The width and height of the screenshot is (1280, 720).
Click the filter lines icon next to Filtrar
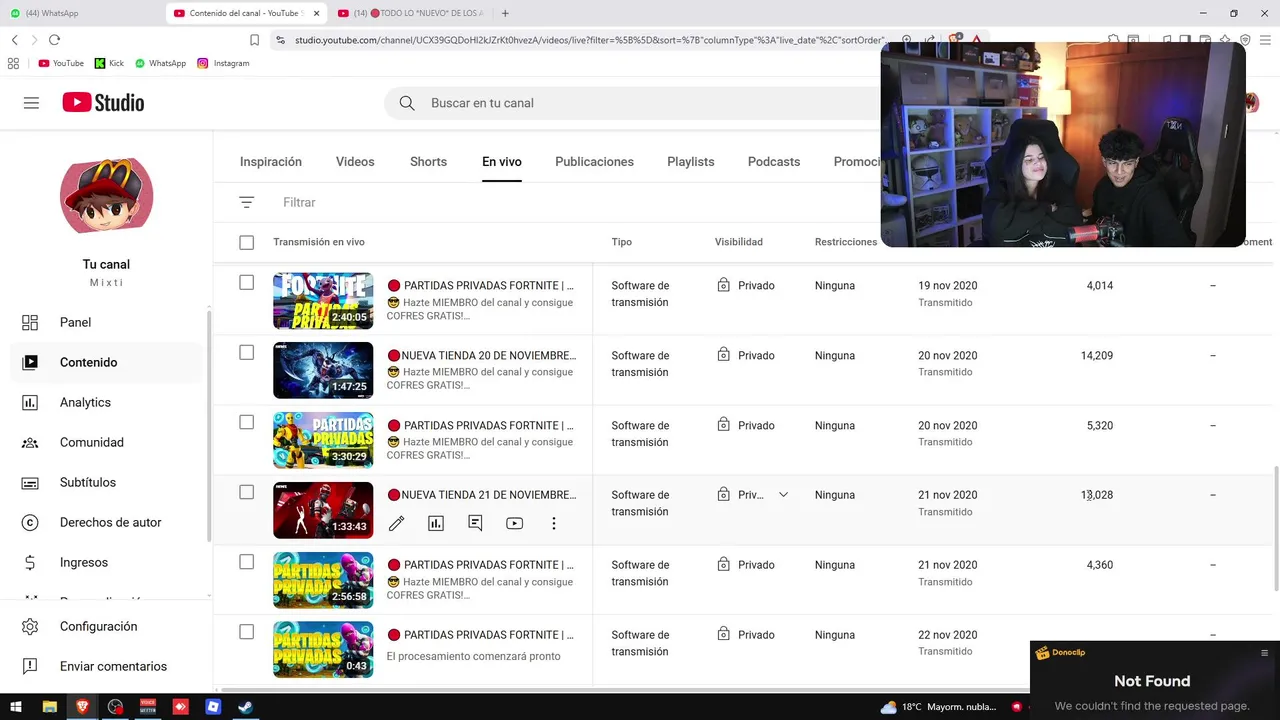[x=247, y=202]
